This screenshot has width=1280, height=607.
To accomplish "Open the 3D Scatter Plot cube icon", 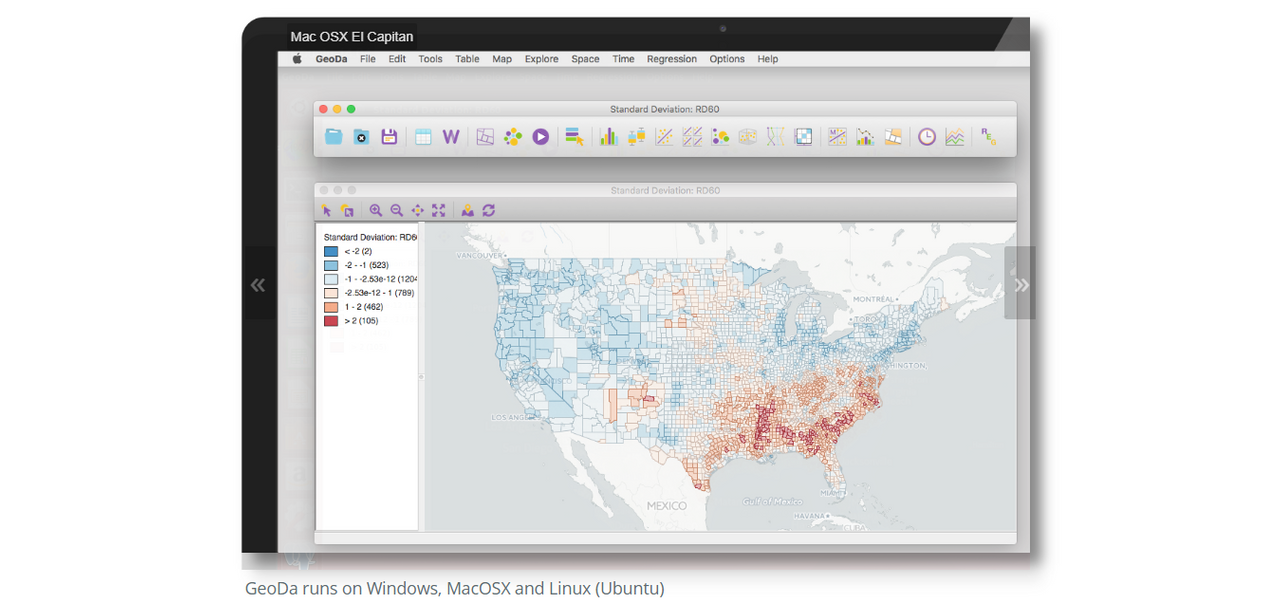I will 748,137.
